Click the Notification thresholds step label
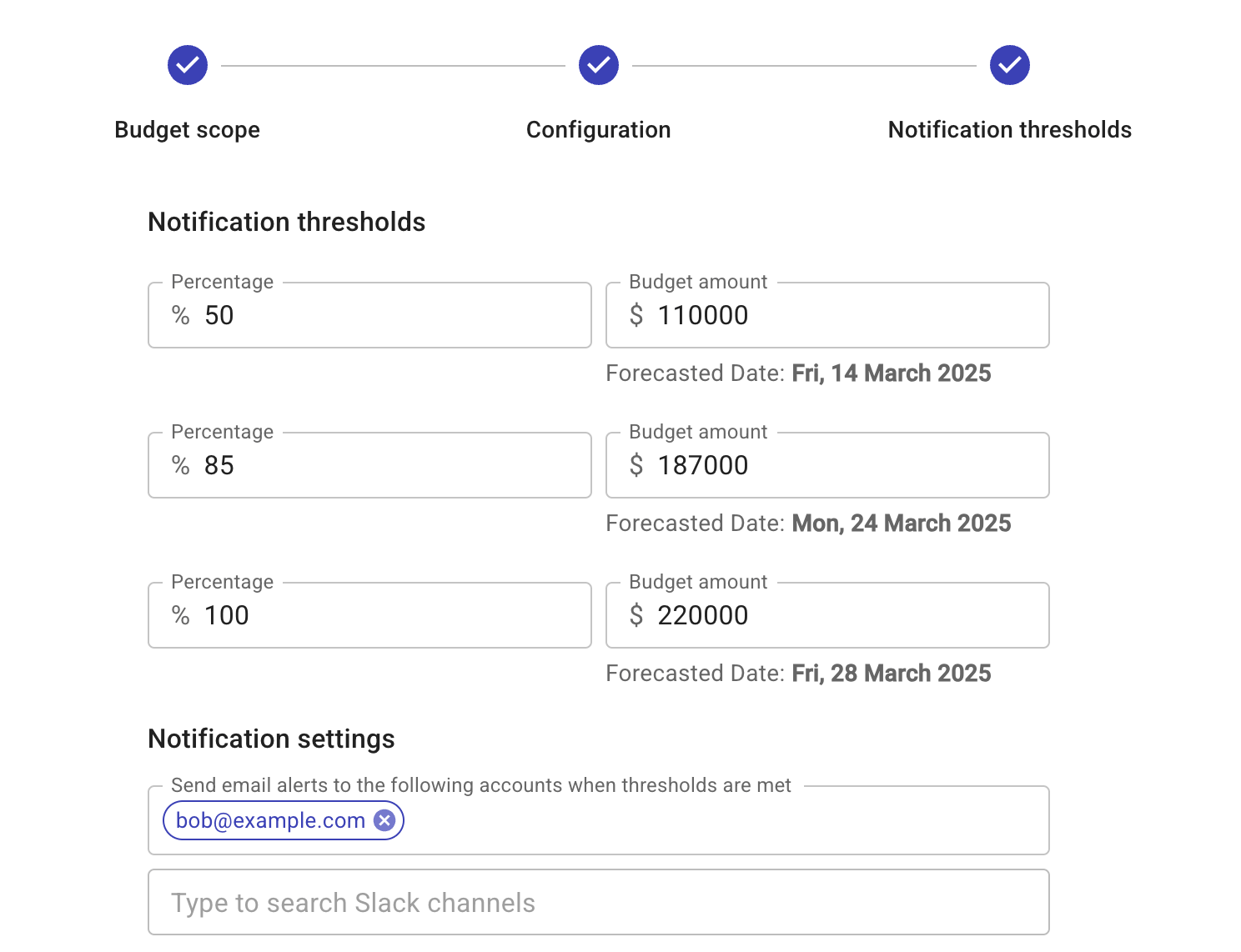 coord(1009,129)
